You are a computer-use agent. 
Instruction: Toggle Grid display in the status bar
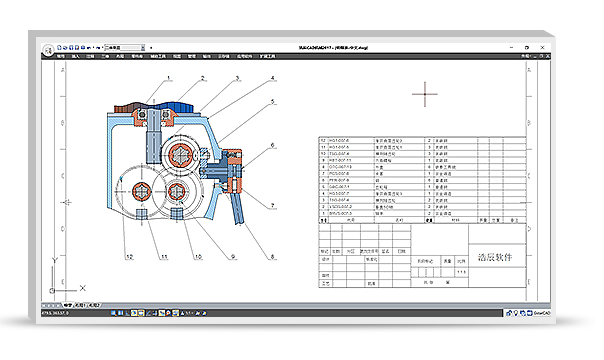(120, 313)
